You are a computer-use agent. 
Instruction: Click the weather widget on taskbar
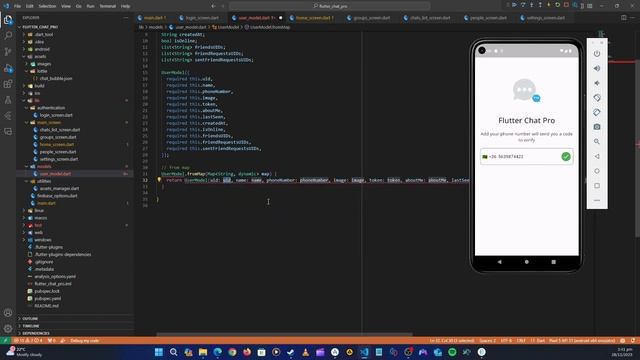click(24, 352)
